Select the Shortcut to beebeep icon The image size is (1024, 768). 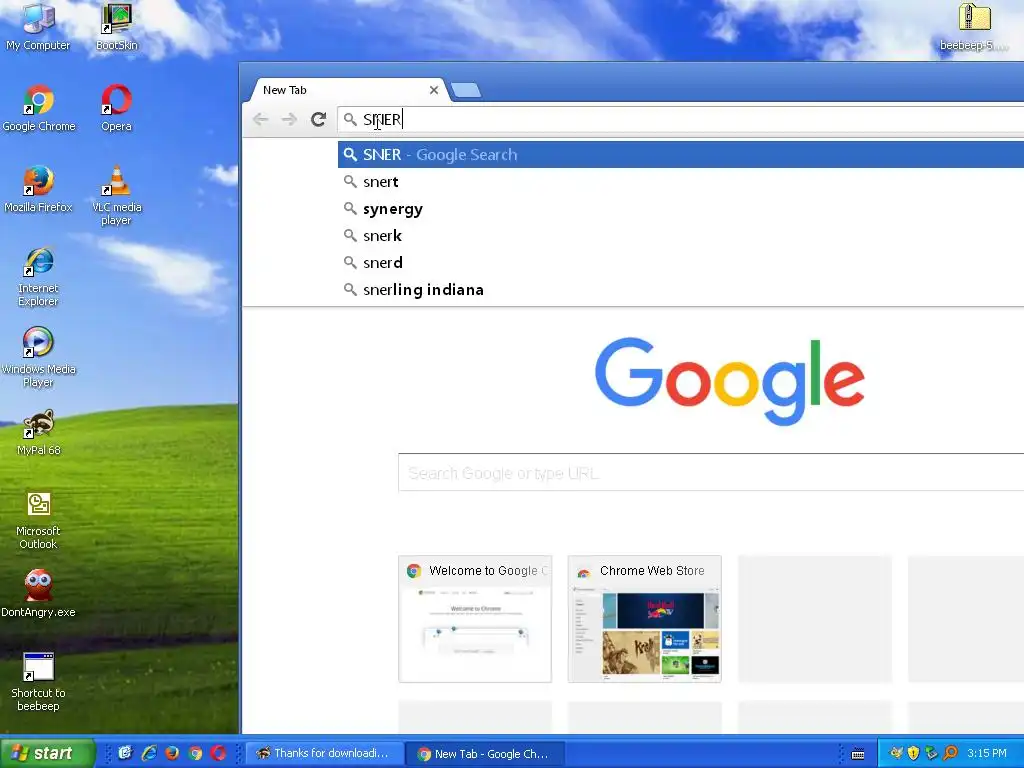click(39, 682)
